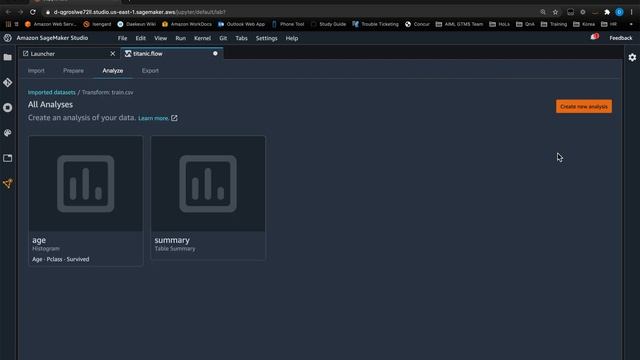Click the settings gear on right sidebar
This screenshot has width=640, height=360.
[x=632, y=58]
